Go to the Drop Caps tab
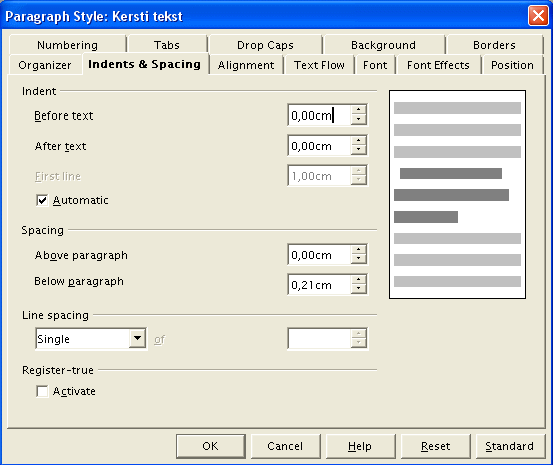Viewport: 553px width, 465px height. [x=265, y=45]
